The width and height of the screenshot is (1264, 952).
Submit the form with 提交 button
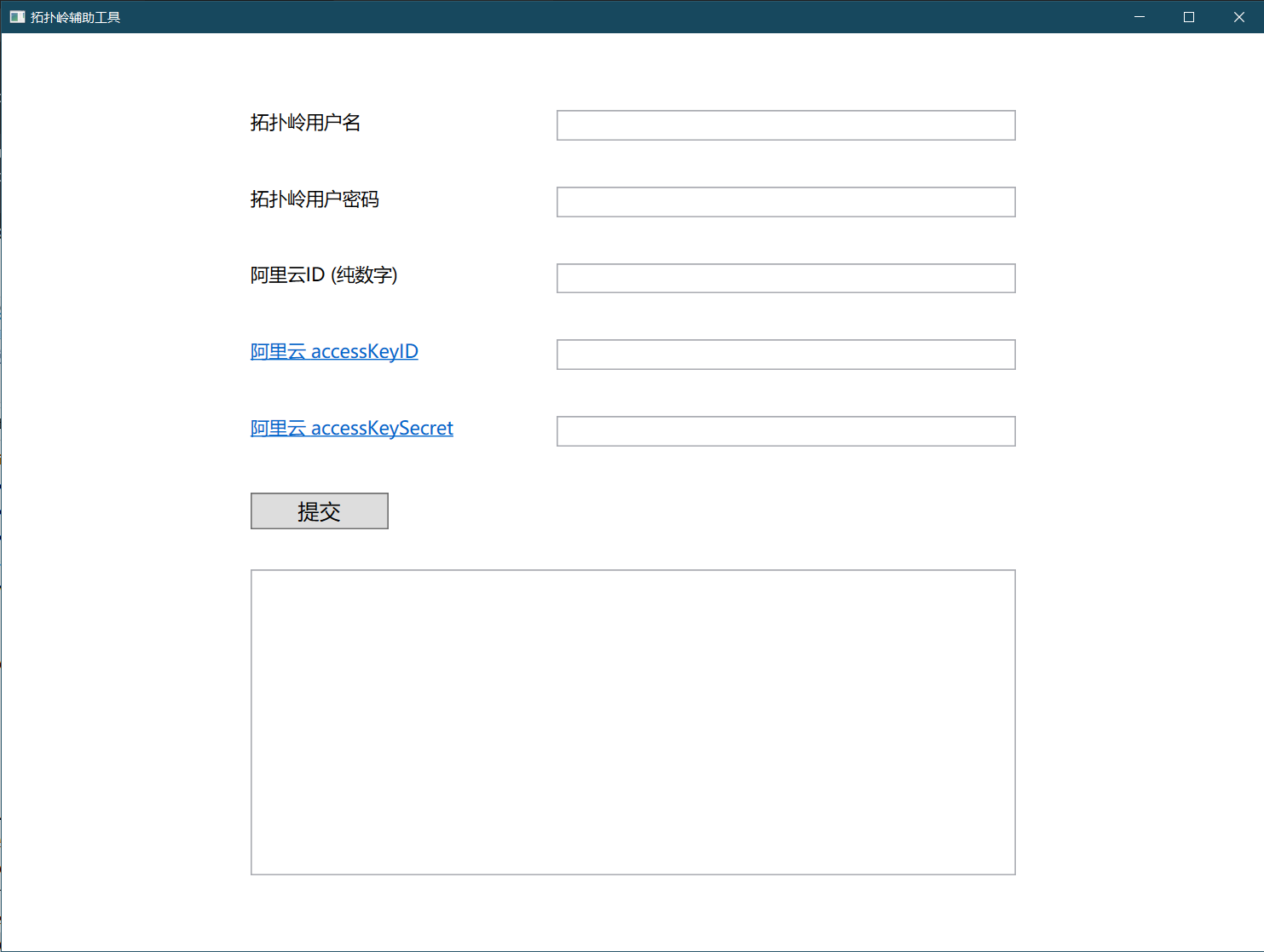click(320, 511)
